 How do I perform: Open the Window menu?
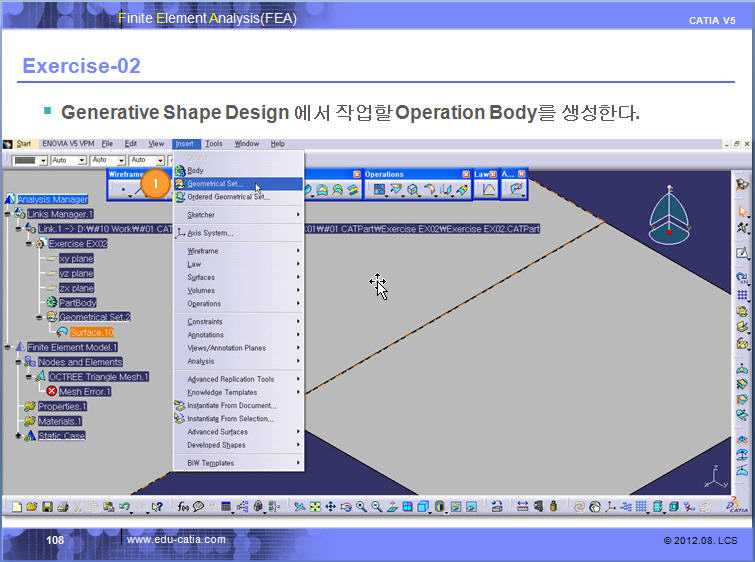247,144
